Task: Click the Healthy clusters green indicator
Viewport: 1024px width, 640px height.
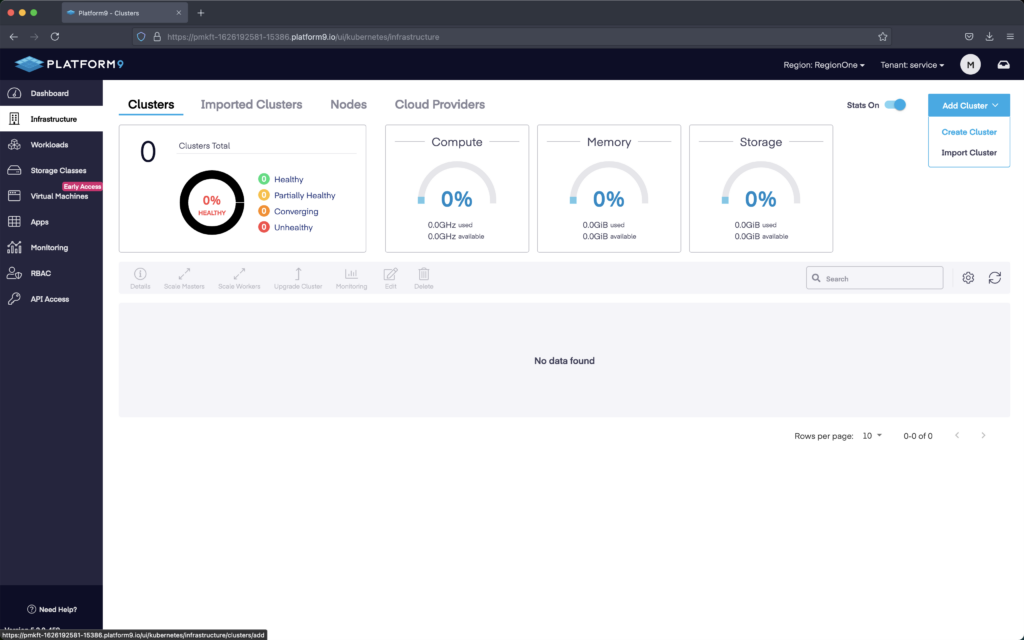Action: click(x=264, y=179)
